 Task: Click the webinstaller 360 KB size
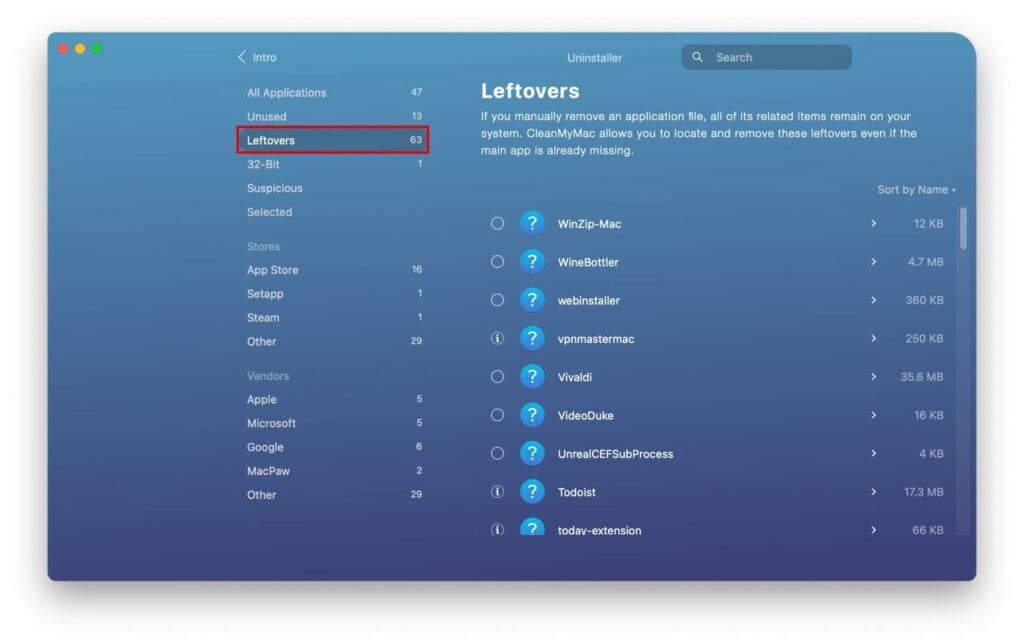click(x=924, y=300)
